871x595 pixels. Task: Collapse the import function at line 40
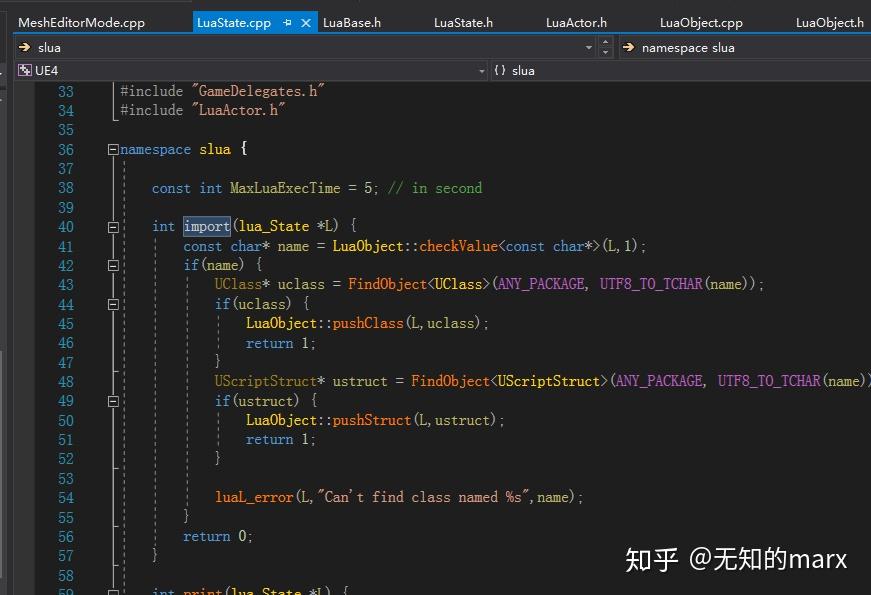113,226
